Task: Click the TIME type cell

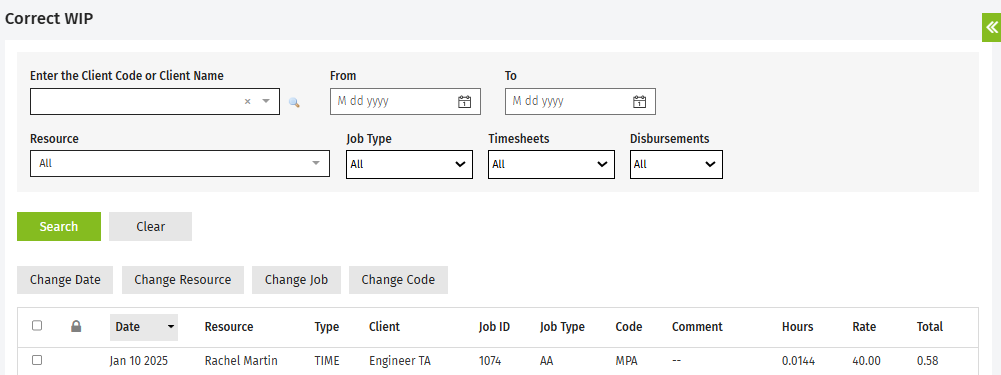Action: pyautogui.click(x=327, y=361)
